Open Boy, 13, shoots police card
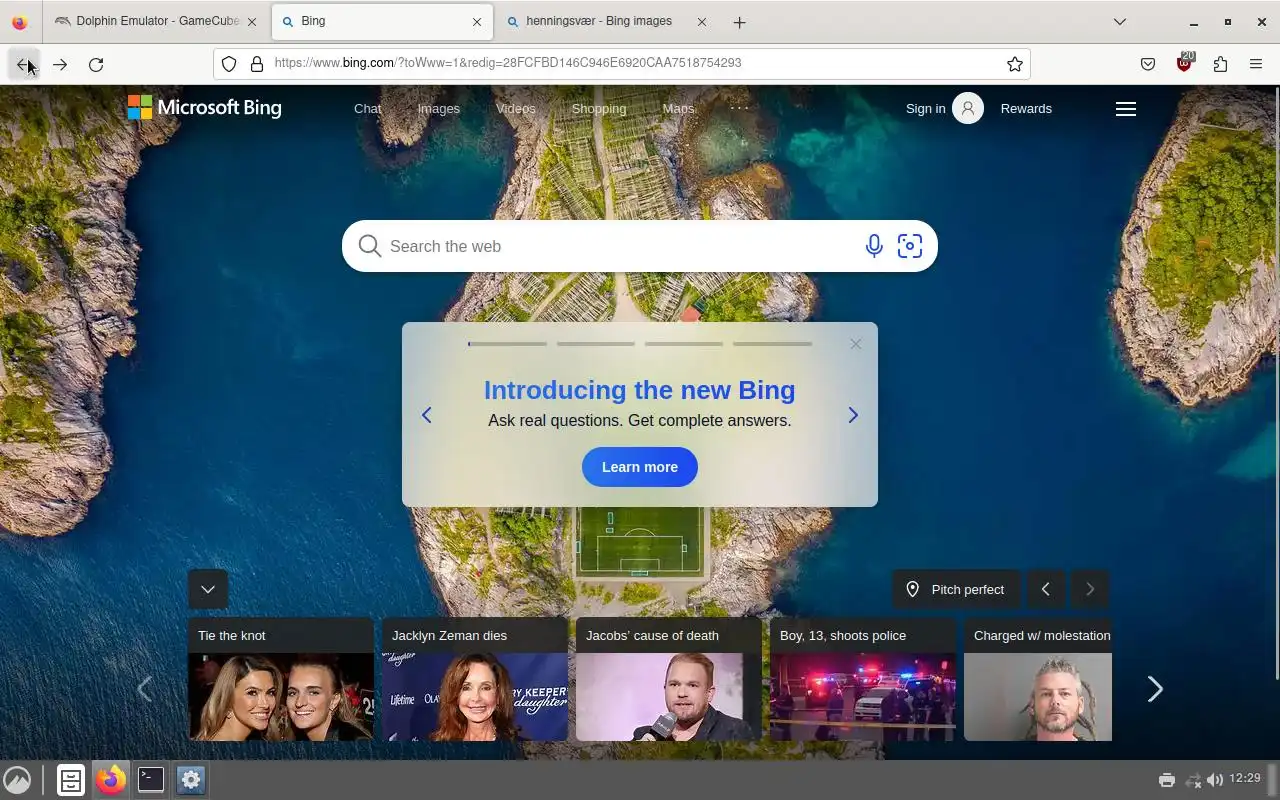Image resolution: width=1280 pixels, height=800 pixels. pyautogui.click(x=863, y=679)
